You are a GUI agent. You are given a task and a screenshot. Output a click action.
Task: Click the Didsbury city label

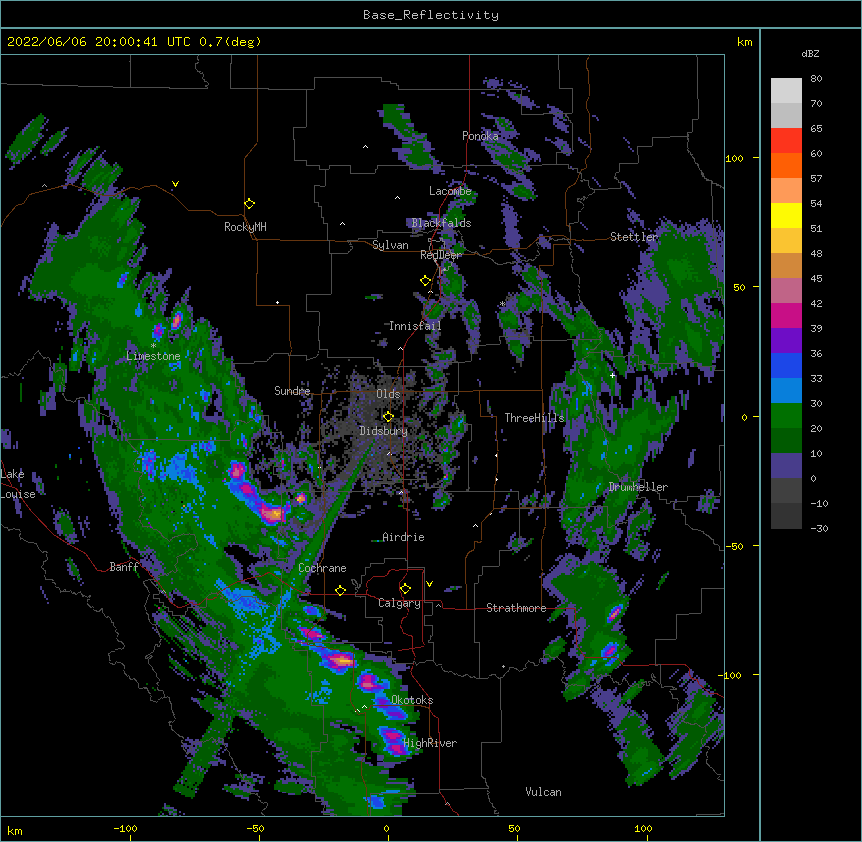(x=383, y=431)
